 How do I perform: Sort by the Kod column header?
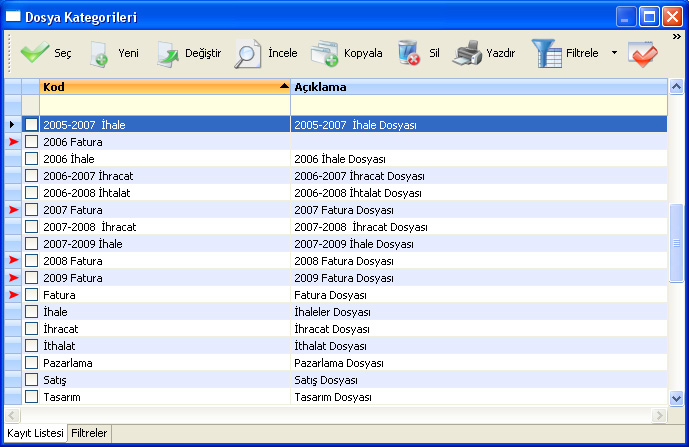(x=160, y=87)
